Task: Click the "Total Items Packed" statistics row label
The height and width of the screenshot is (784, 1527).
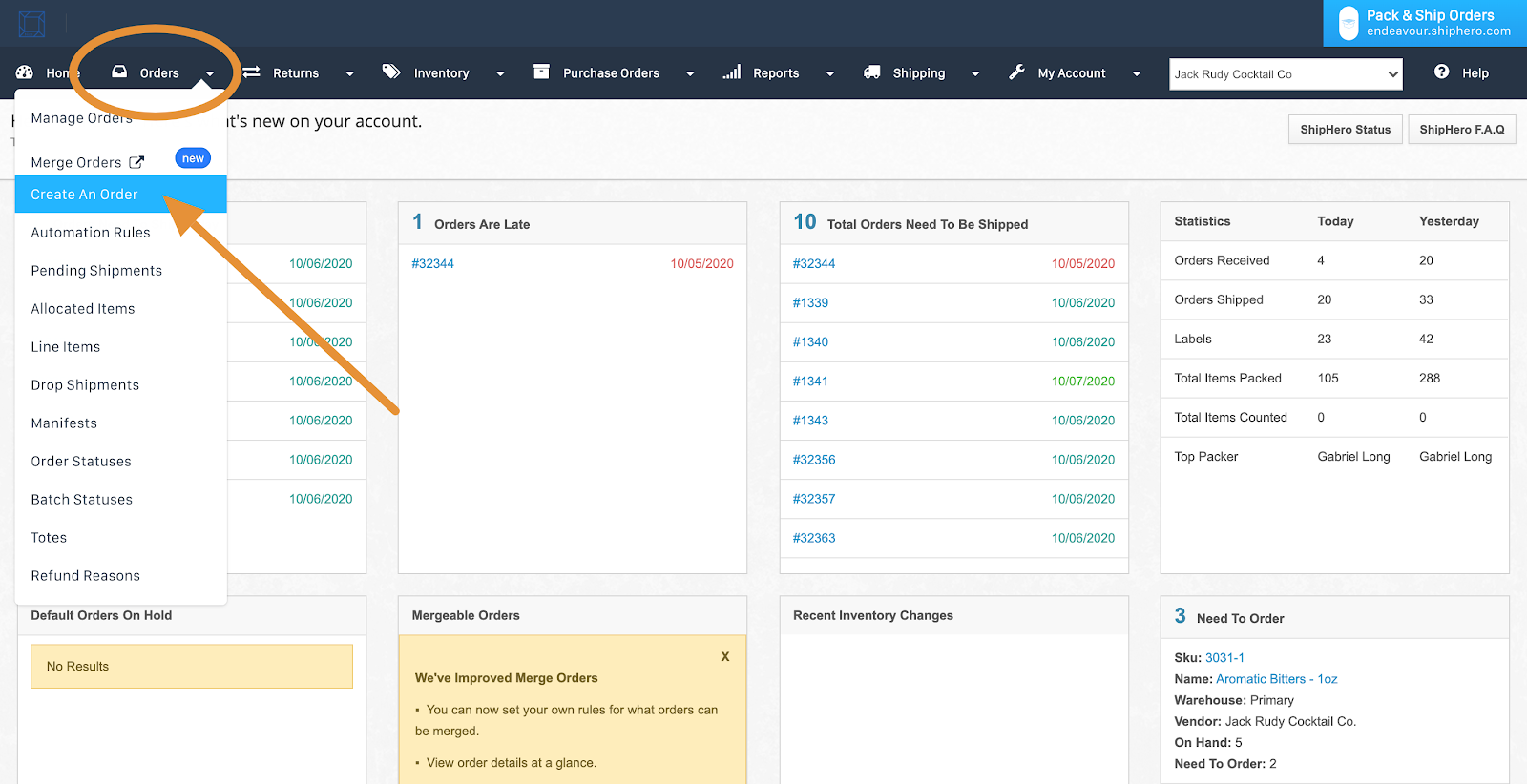Action: point(1228,379)
